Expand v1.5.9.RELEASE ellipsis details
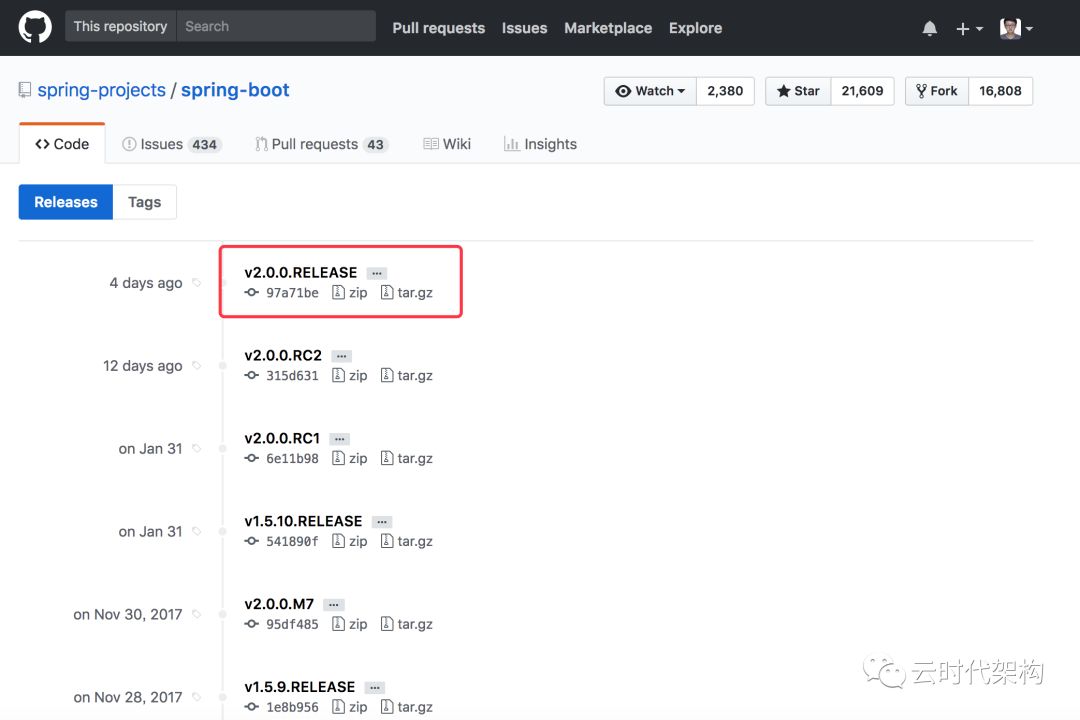The width and height of the screenshot is (1080, 720). tap(375, 688)
